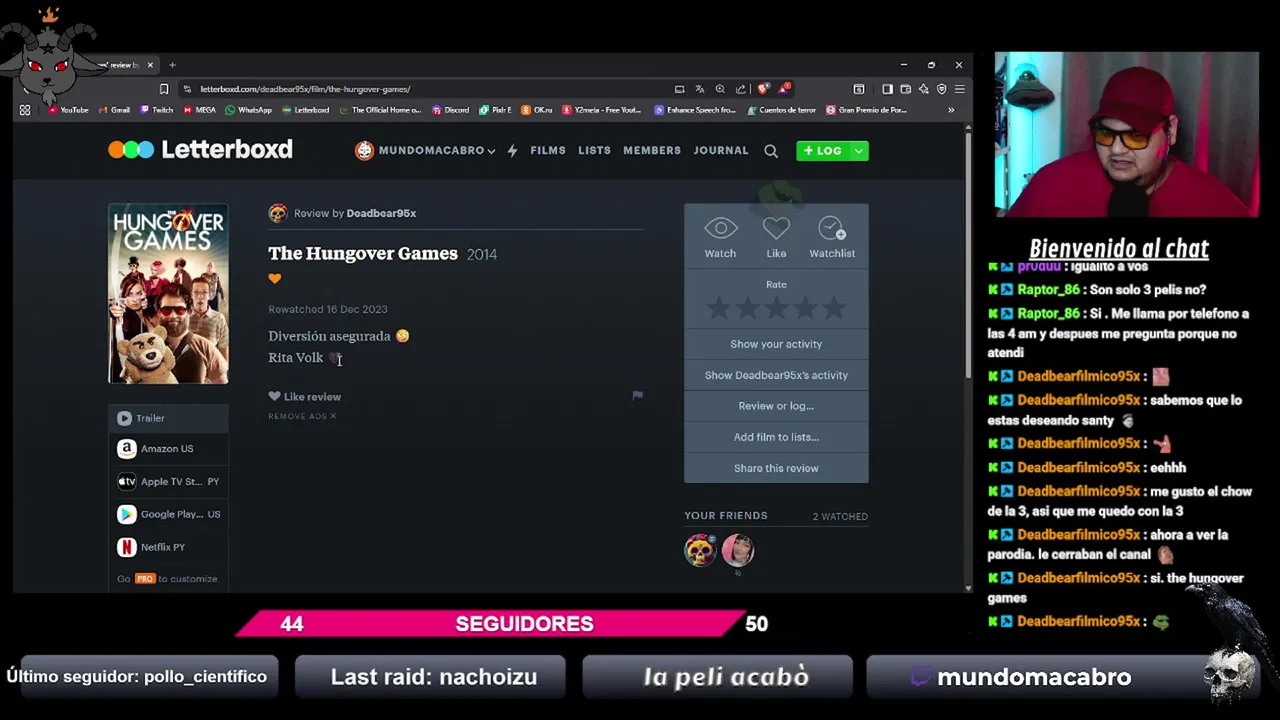Click the report flag icon
The image size is (1280, 720).
tap(637, 395)
